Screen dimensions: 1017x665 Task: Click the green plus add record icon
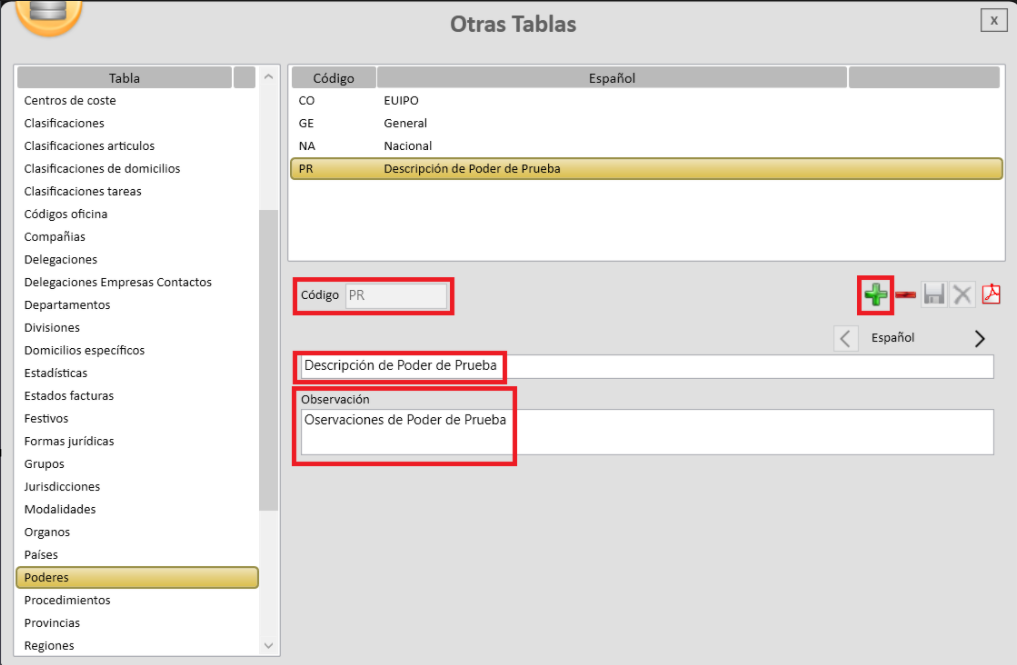(876, 295)
